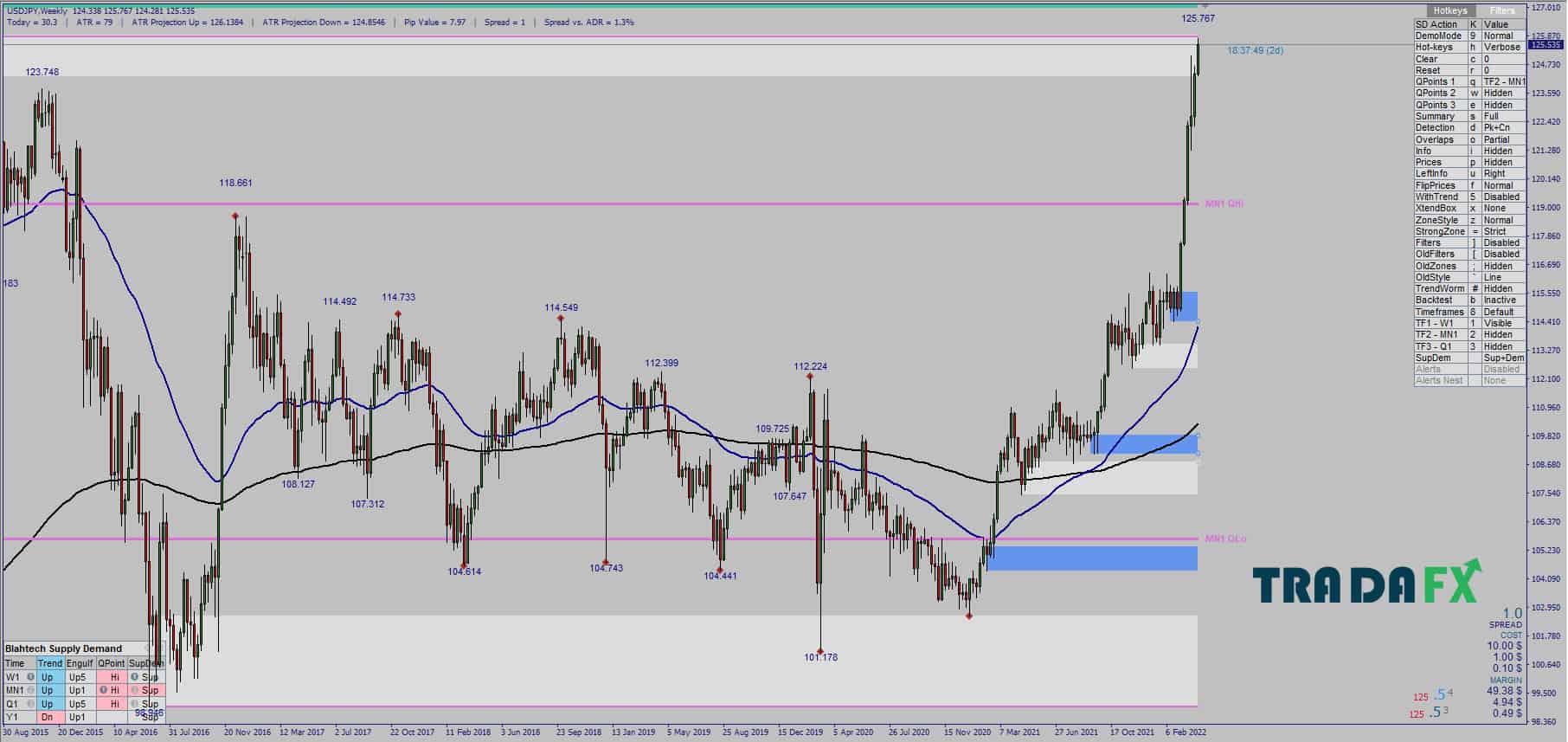Click the info icon in W1 SupDem cell
1568x742 pixels.
134,677
